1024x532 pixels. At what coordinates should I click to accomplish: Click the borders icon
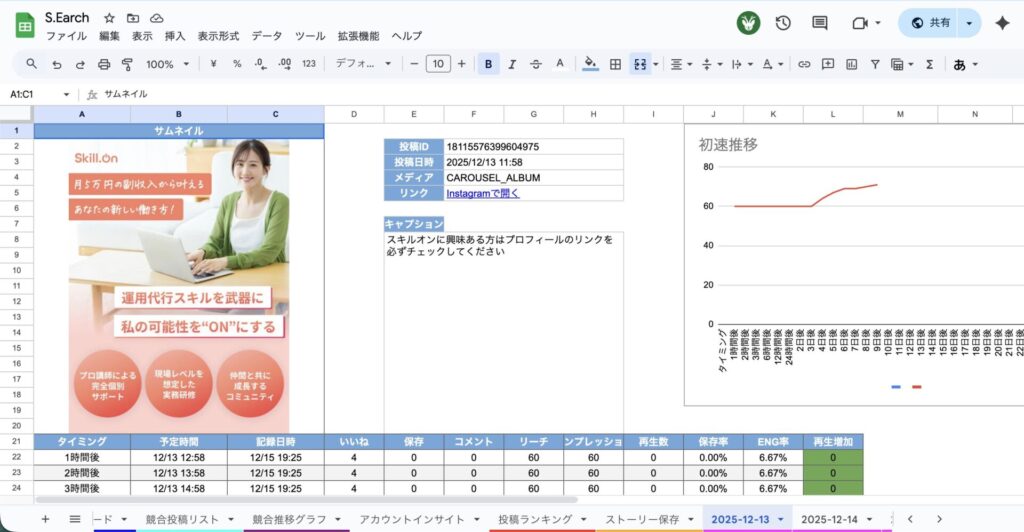point(615,64)
